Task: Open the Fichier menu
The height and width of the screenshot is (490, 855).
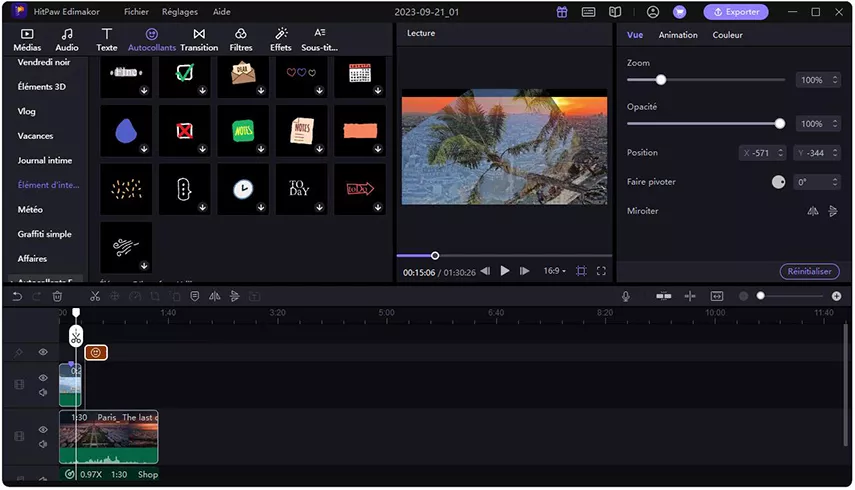Action: point(136,11)
